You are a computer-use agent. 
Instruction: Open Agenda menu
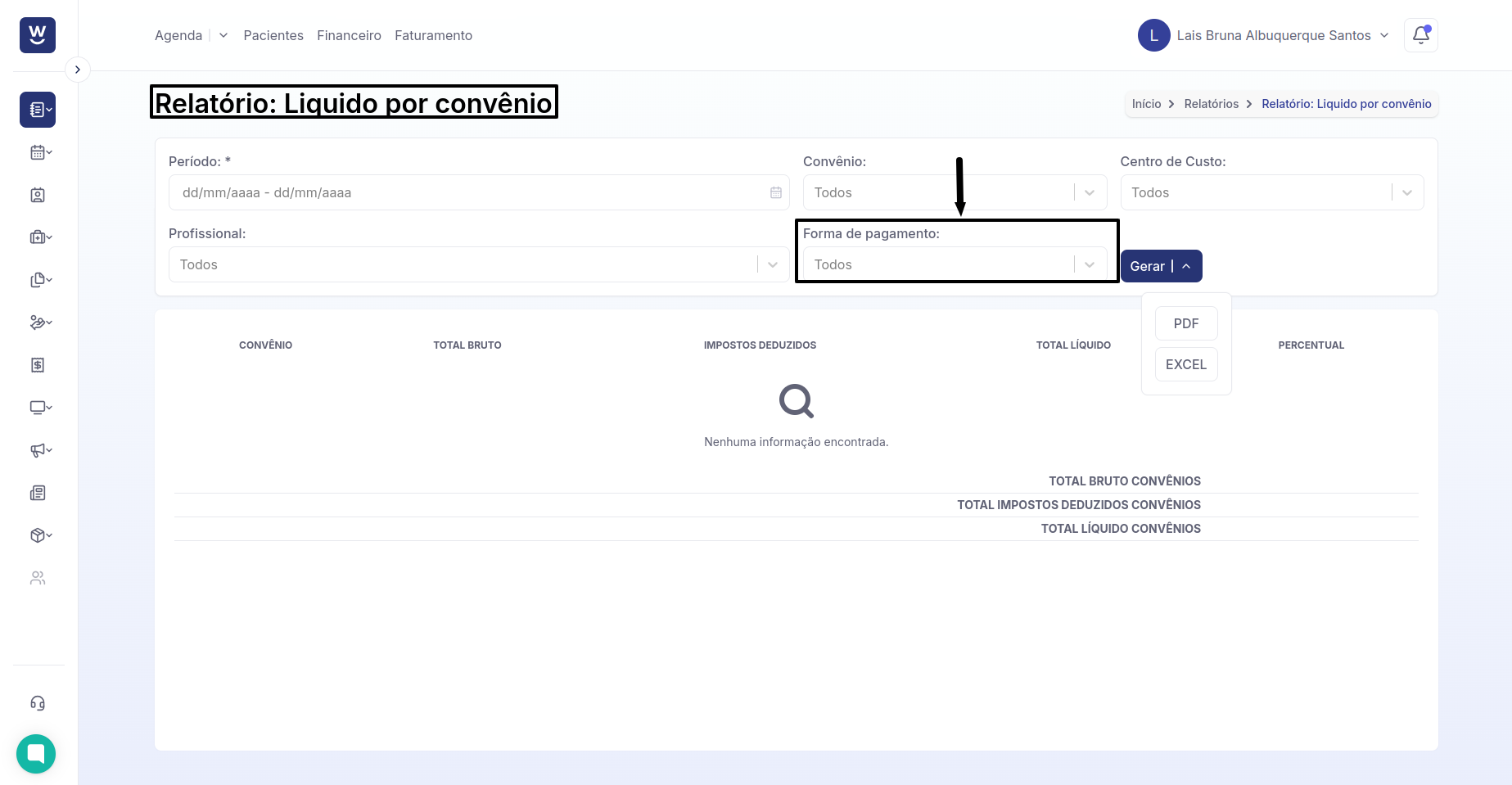pyautogui.click(x=178, y=35)
